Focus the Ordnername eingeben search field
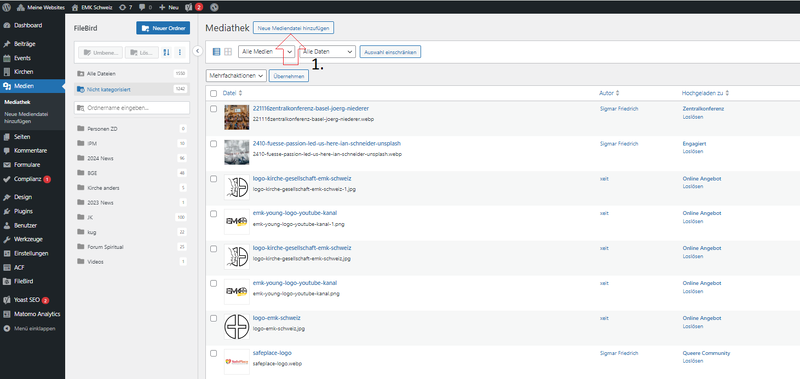This screenshot has height=379, width=800. tap(132, 108)
